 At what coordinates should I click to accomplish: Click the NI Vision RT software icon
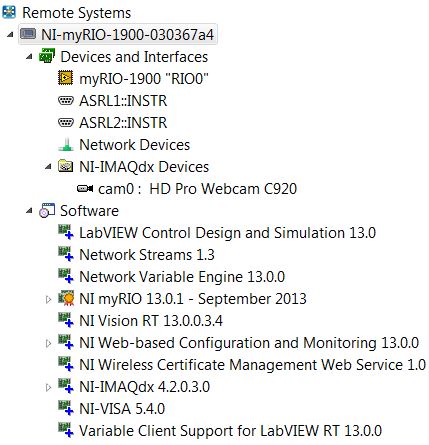(x=66, y=320)
